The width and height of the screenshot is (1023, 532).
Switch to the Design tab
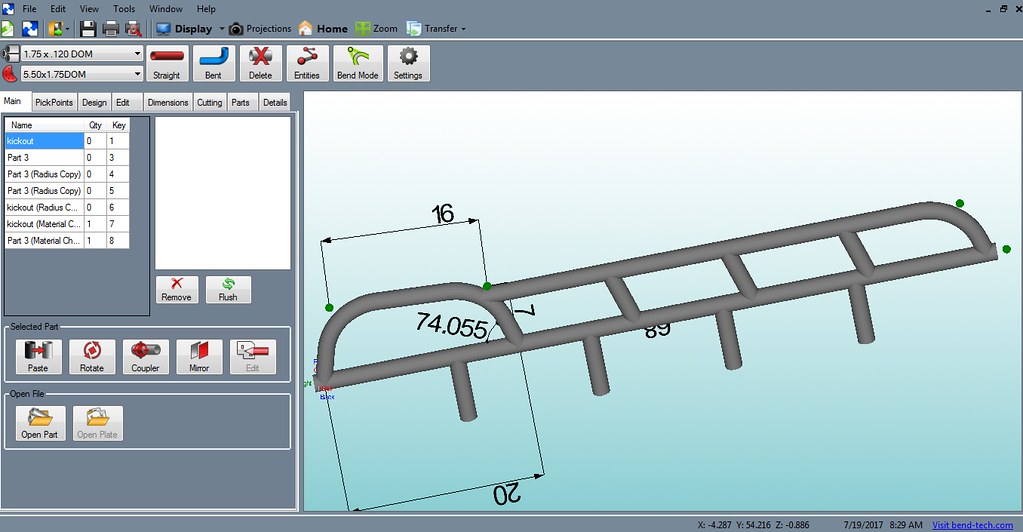point(95,102)
